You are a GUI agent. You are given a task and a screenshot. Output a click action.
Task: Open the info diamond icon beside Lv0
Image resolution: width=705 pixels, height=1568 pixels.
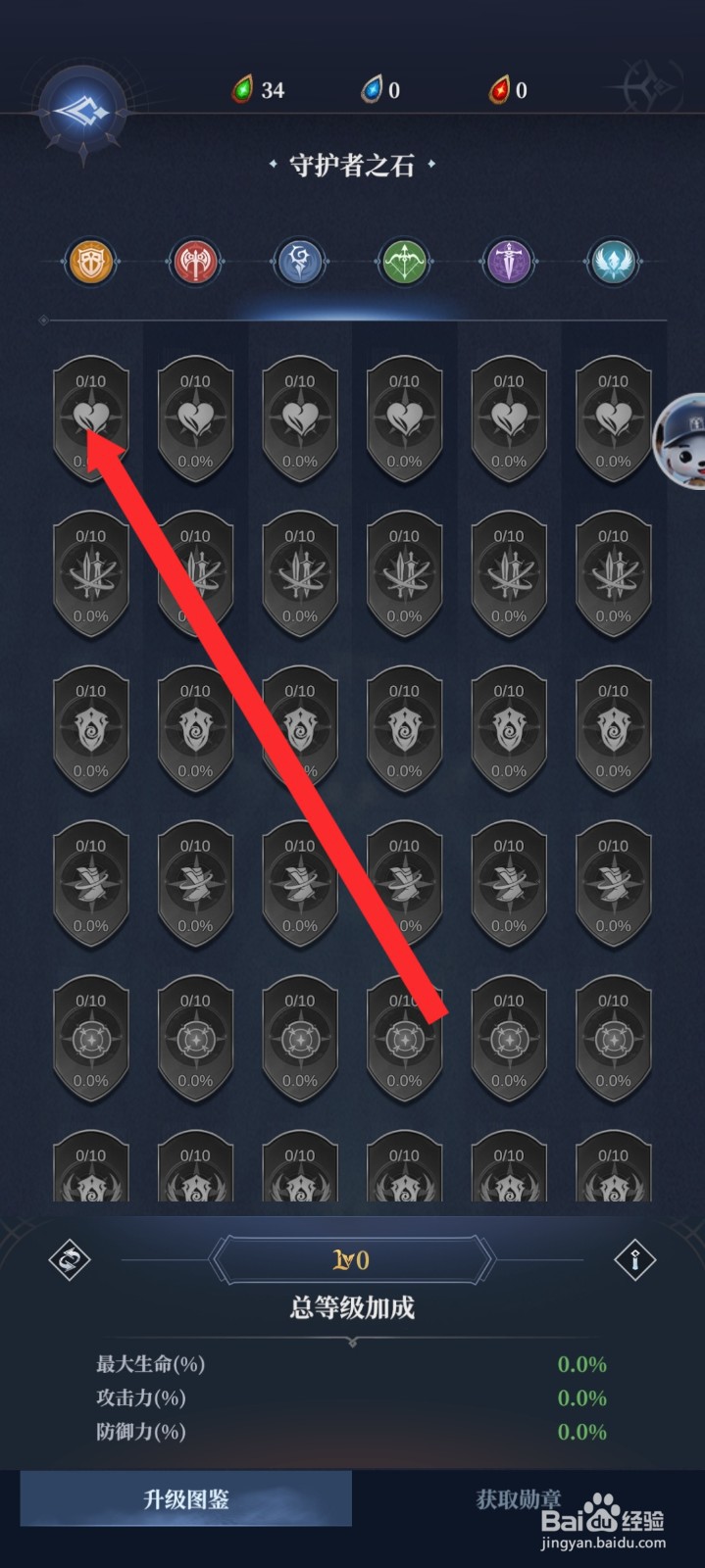634,1260
